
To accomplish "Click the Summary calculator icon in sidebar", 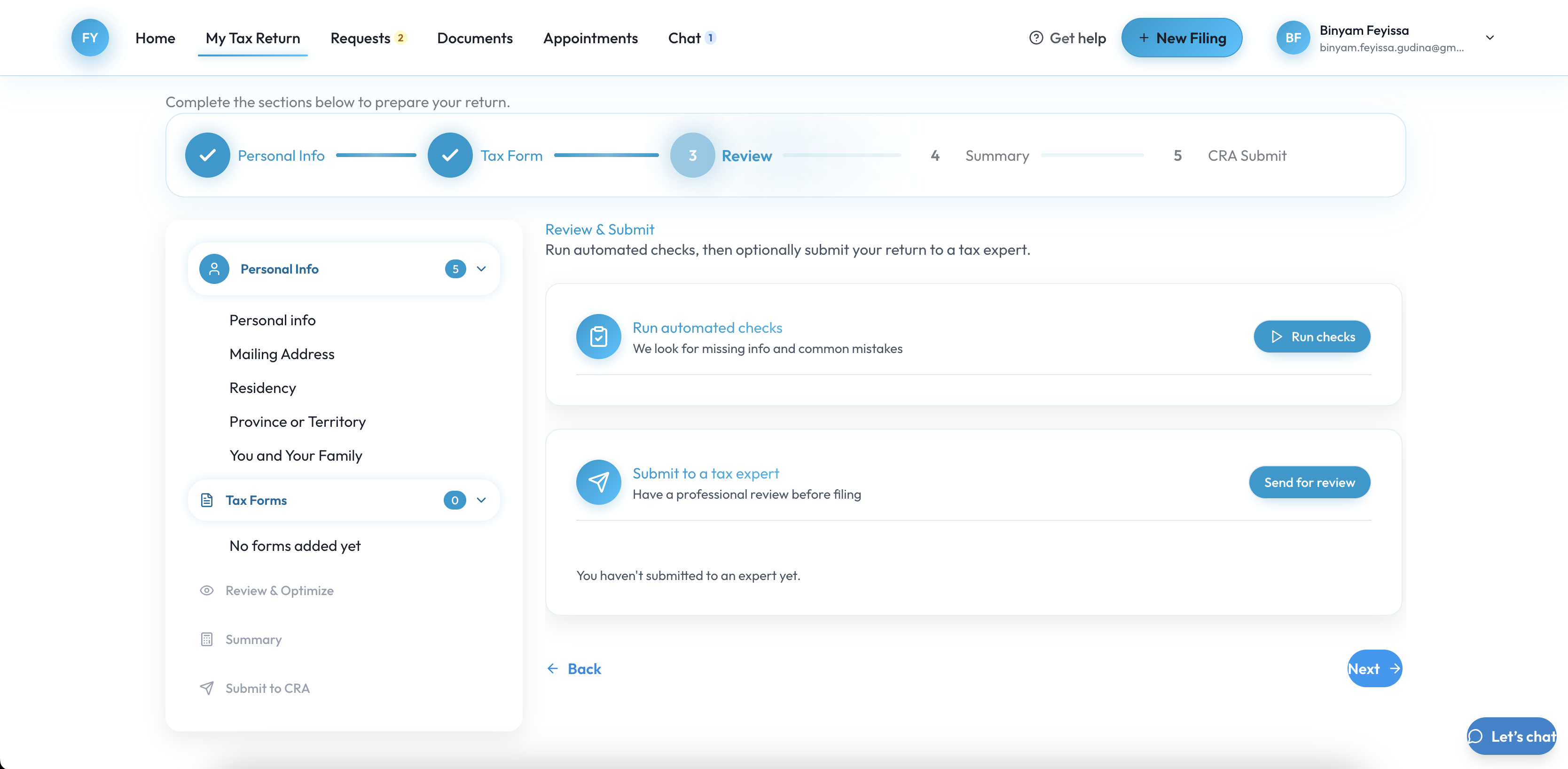I will pyautogui.click(x=207, y=639).
